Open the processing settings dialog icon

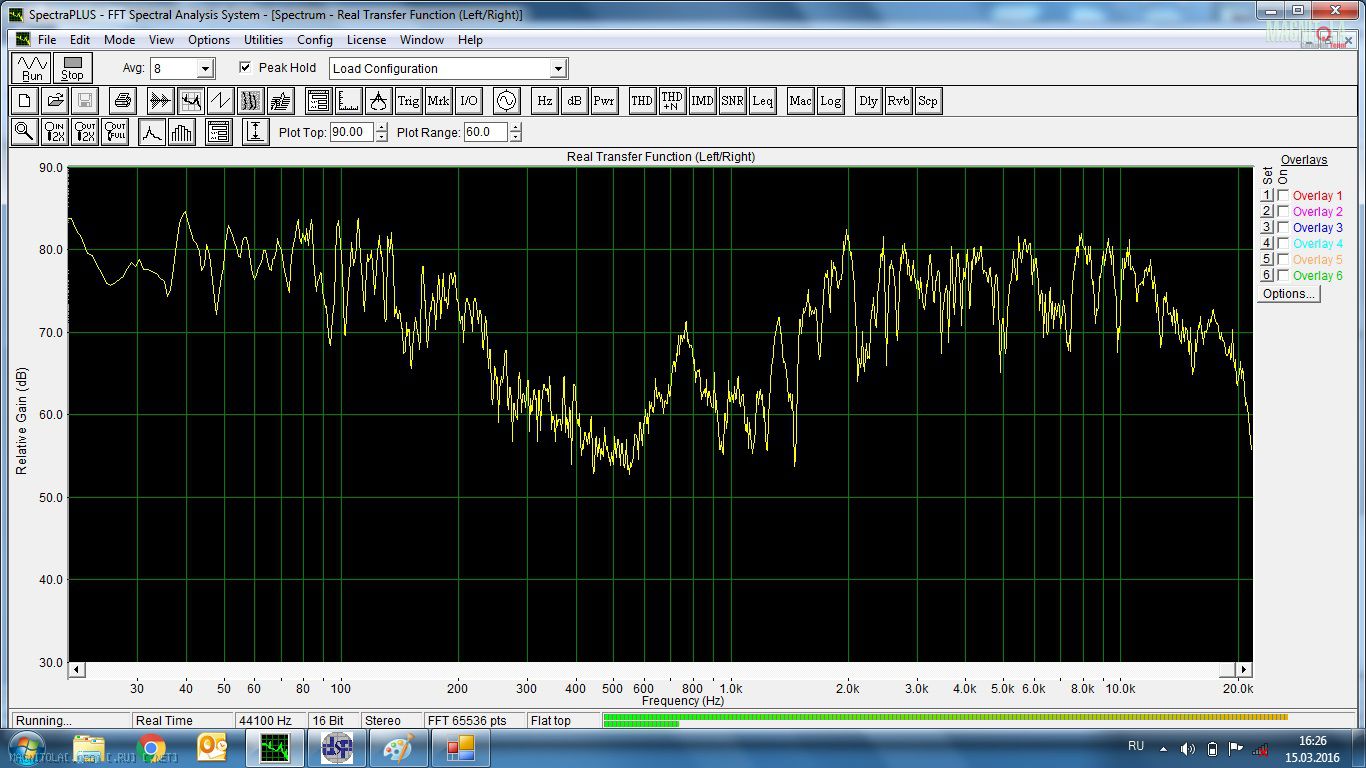pyautogui.click(x=318, y=101)
